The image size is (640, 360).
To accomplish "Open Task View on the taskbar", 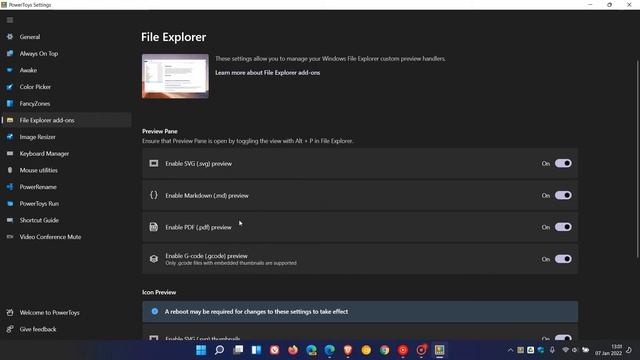I will pyautogui.click(x=238, y=350).
